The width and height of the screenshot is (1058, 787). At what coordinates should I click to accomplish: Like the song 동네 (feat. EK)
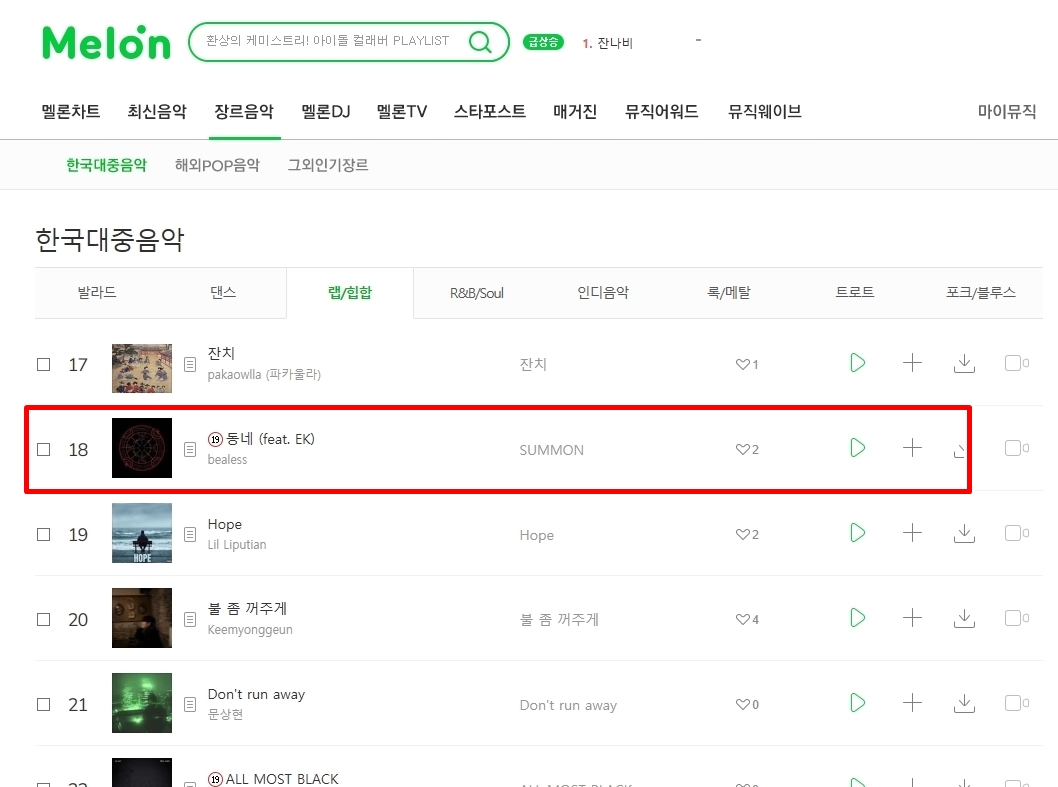click(x=742, y=450)
